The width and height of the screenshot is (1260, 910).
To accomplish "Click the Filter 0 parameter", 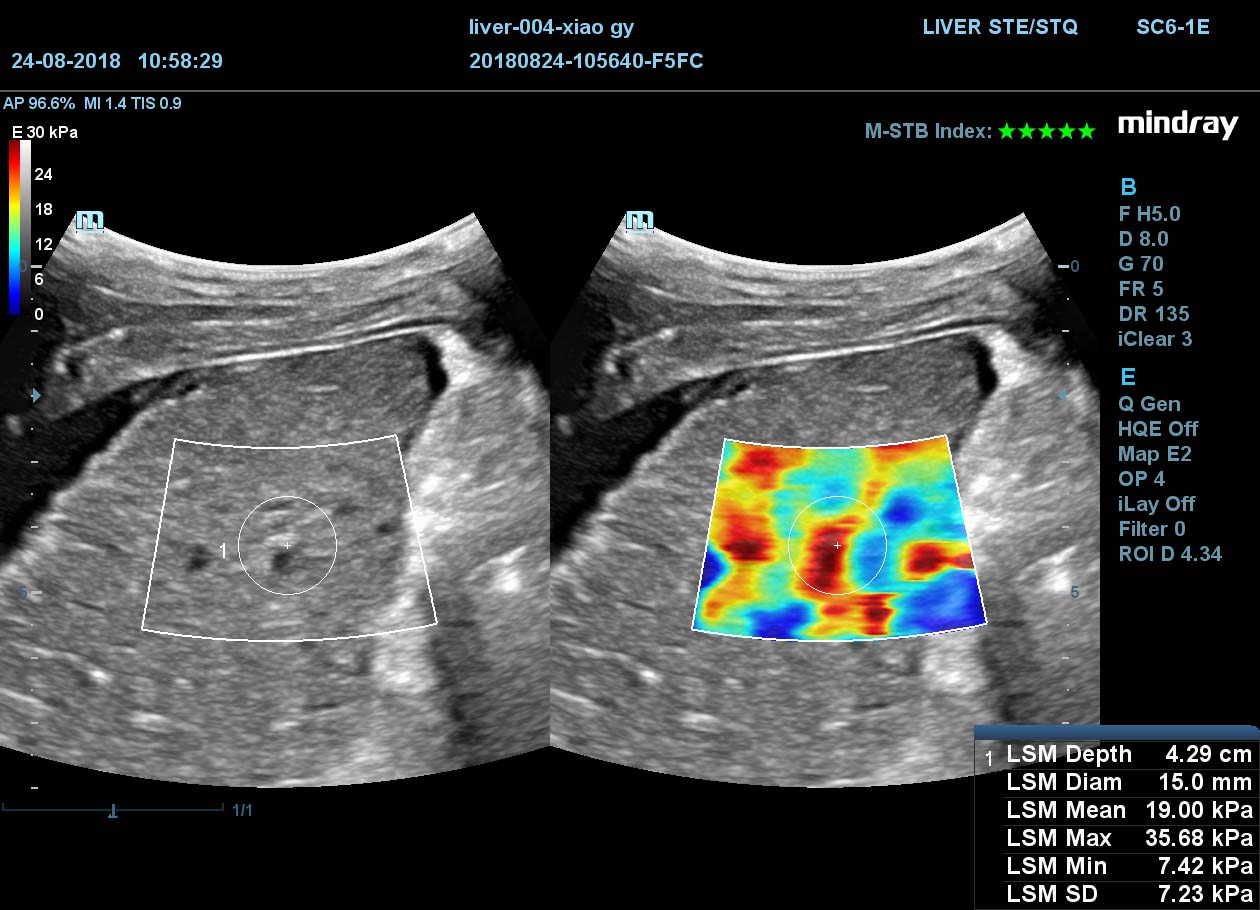I will [1151, 529].
